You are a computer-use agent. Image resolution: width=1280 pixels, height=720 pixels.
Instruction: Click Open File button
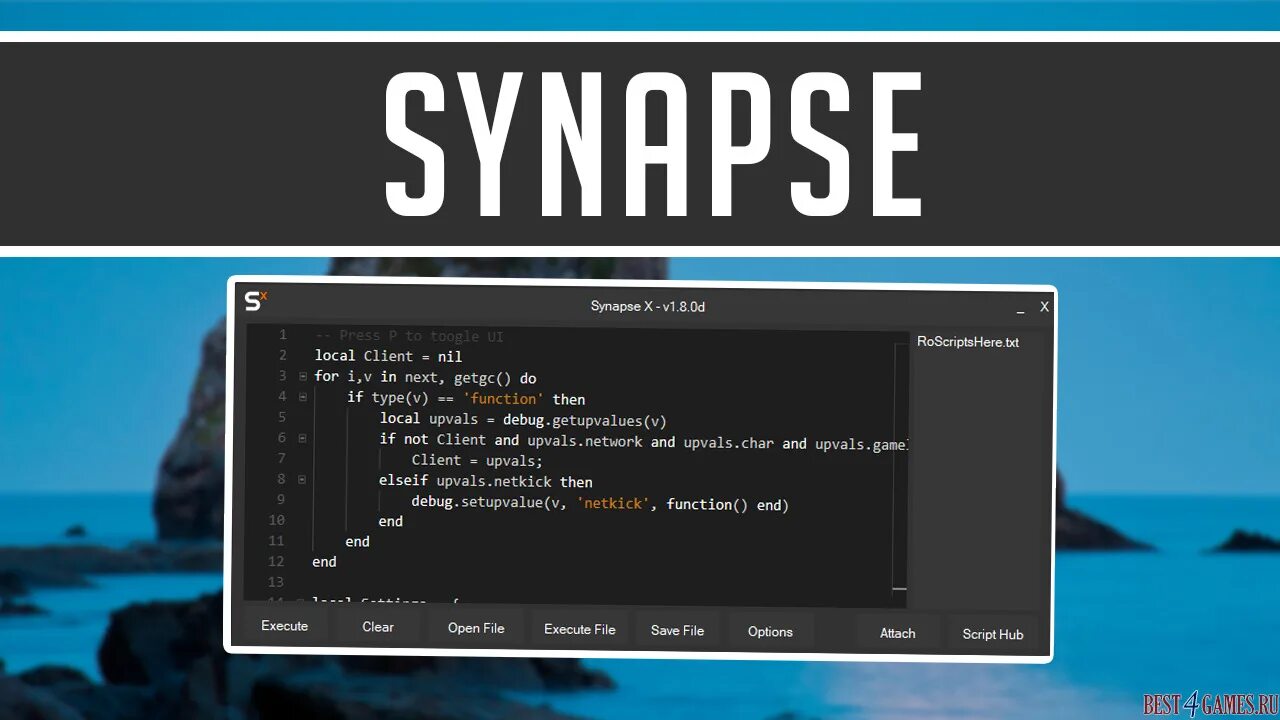(476, 628)
